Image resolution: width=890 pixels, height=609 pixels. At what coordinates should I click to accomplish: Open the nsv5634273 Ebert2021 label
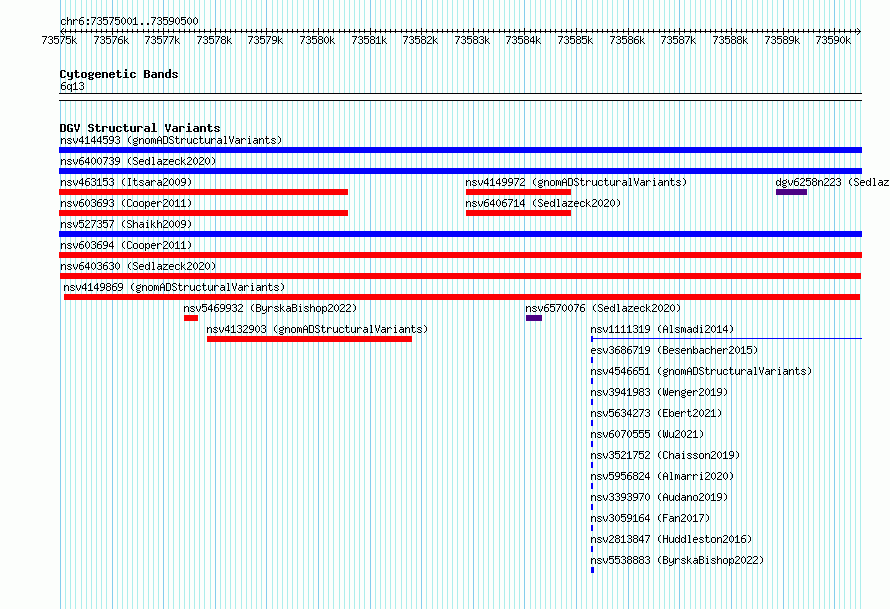656,413
